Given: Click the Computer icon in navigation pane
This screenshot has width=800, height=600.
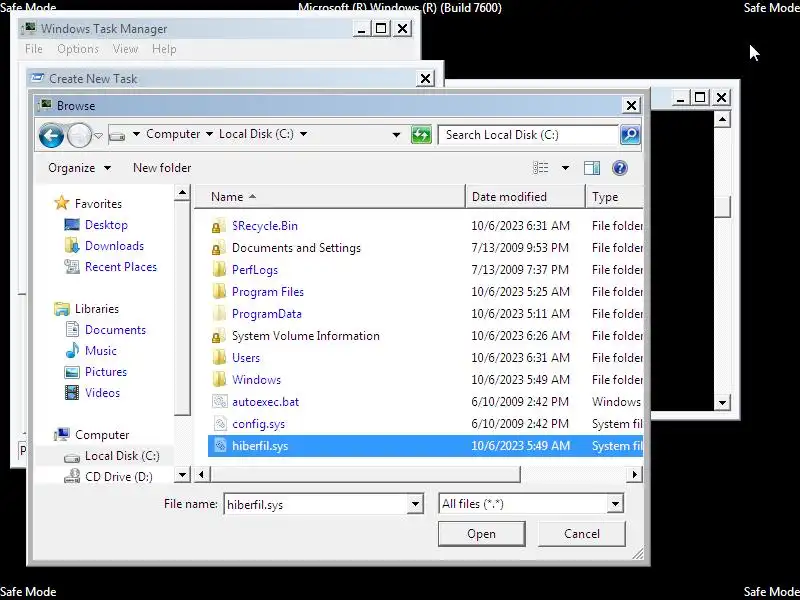Looking at the screenshot, I should [62, 434].
